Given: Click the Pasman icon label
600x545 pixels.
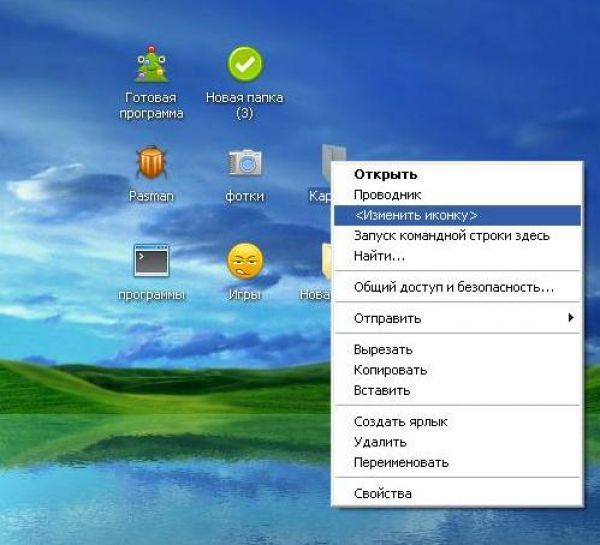Looking at the screenshot, I should 151,196.
